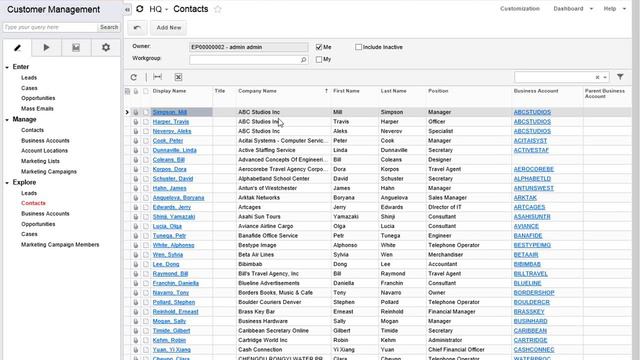Open contact link Anguelova, Boryana

[178, 198]
